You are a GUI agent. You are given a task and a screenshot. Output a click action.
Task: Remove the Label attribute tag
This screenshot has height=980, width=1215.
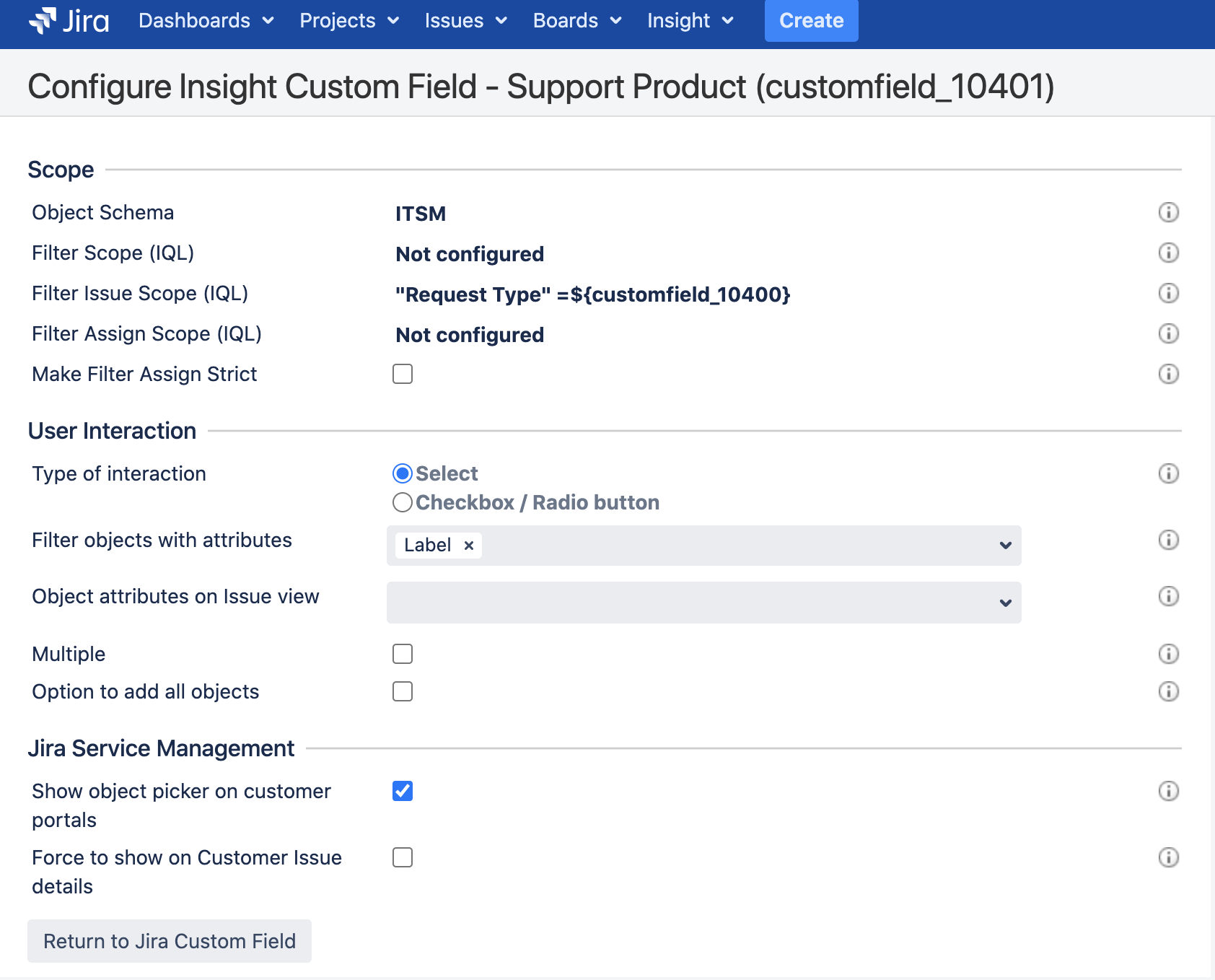469,546
